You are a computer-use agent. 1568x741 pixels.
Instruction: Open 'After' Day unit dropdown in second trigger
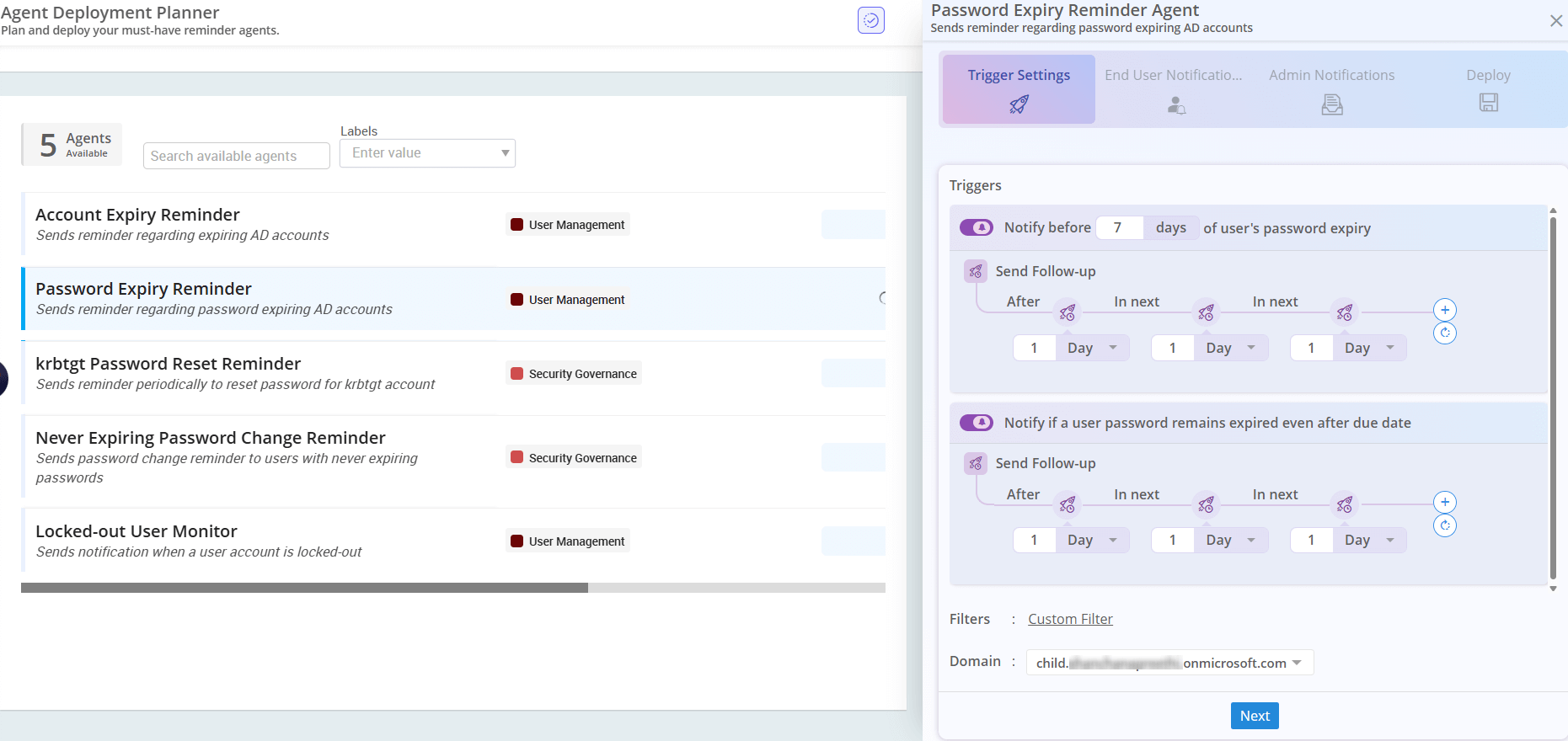point(1092,540)
